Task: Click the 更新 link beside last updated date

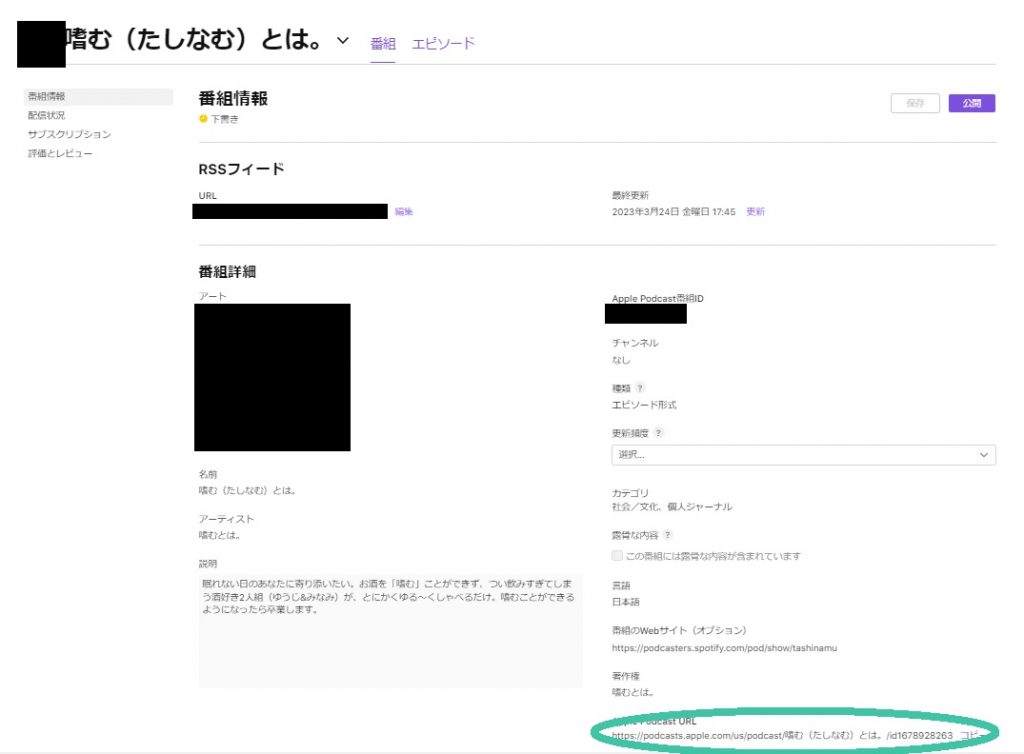Action: click(756, 212)
